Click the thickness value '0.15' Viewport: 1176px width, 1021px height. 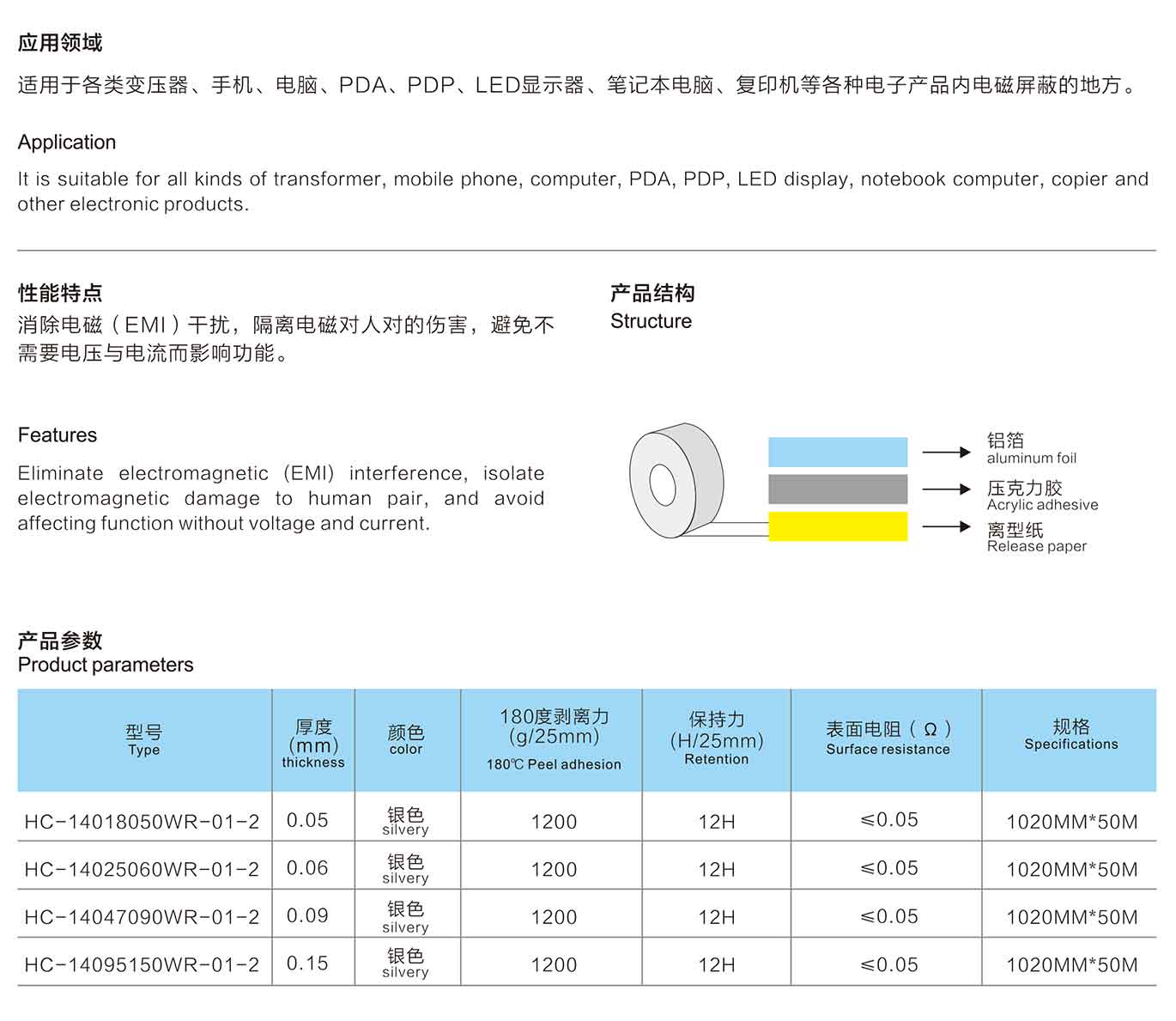(307, 963)
